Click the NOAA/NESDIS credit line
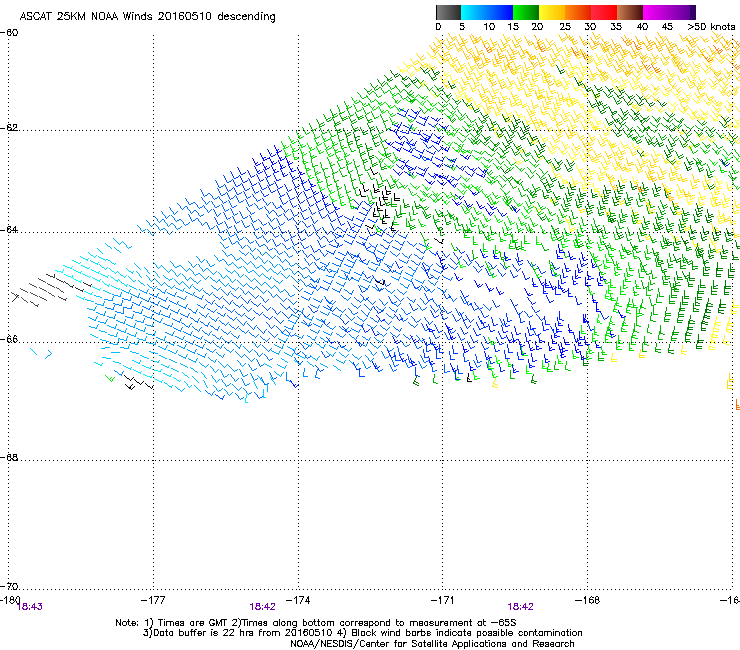The image size is (740, 650). coord(432,644)
